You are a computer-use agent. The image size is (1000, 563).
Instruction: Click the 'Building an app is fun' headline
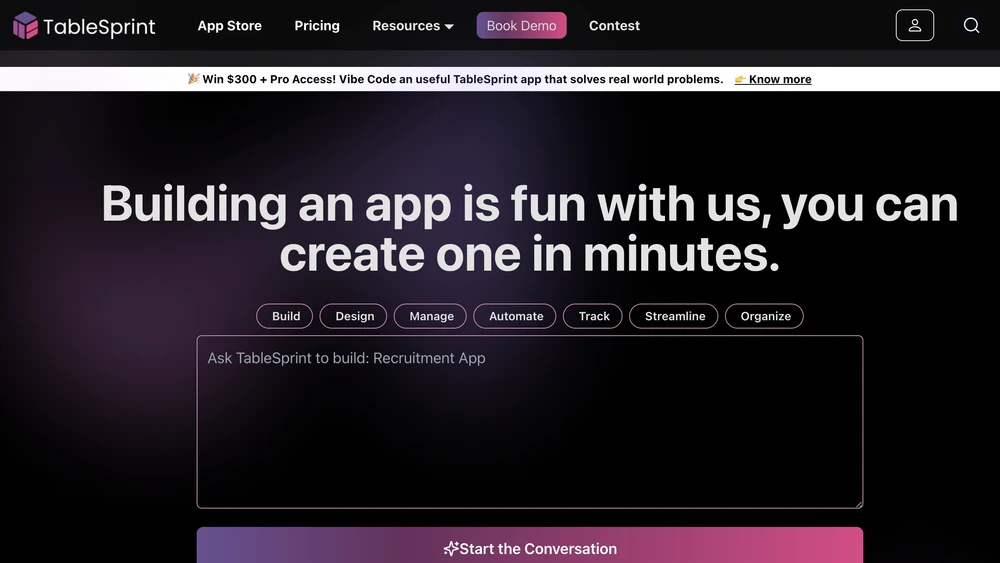point(530,229)
